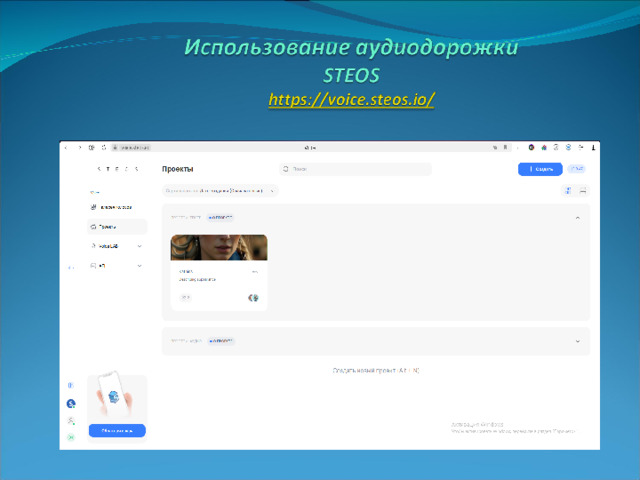
Task: Click the Проекты page heading
Action: click(x=178, y=169)
